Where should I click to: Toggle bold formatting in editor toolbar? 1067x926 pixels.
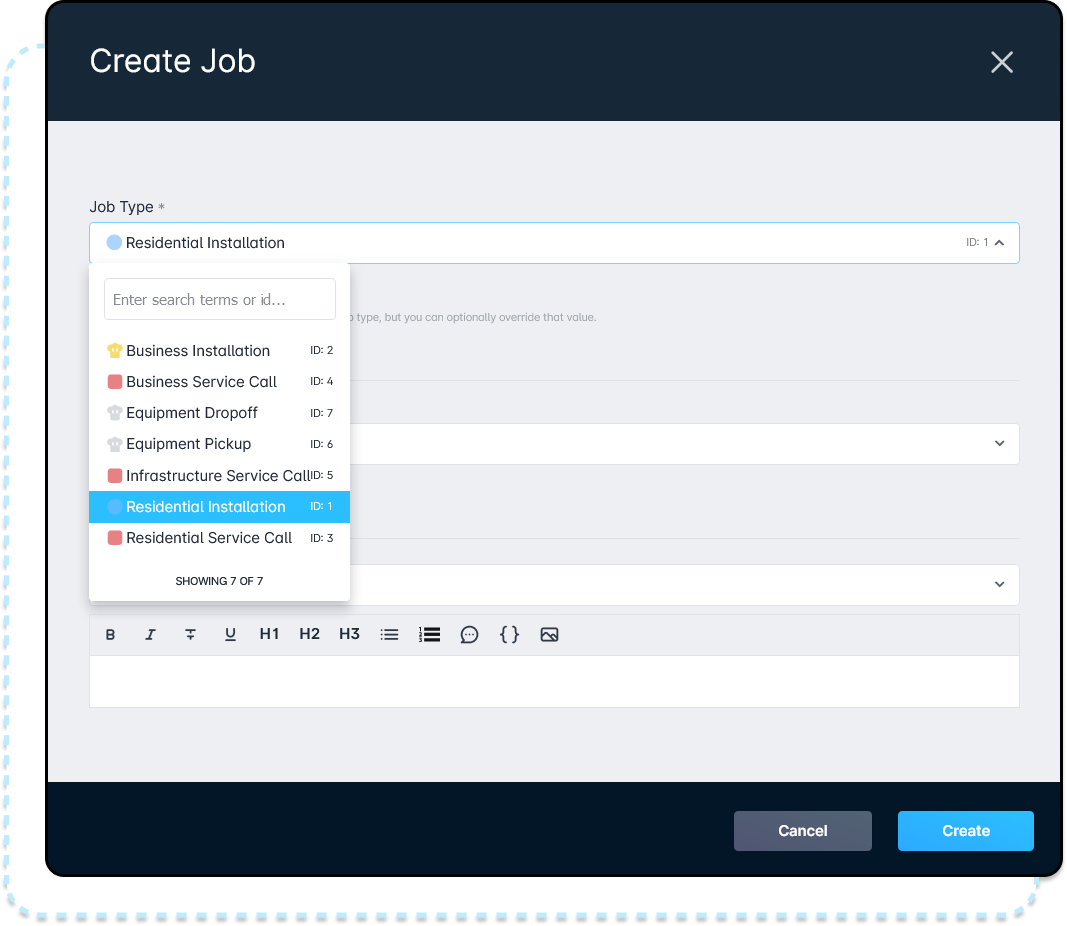click(110, 635)
